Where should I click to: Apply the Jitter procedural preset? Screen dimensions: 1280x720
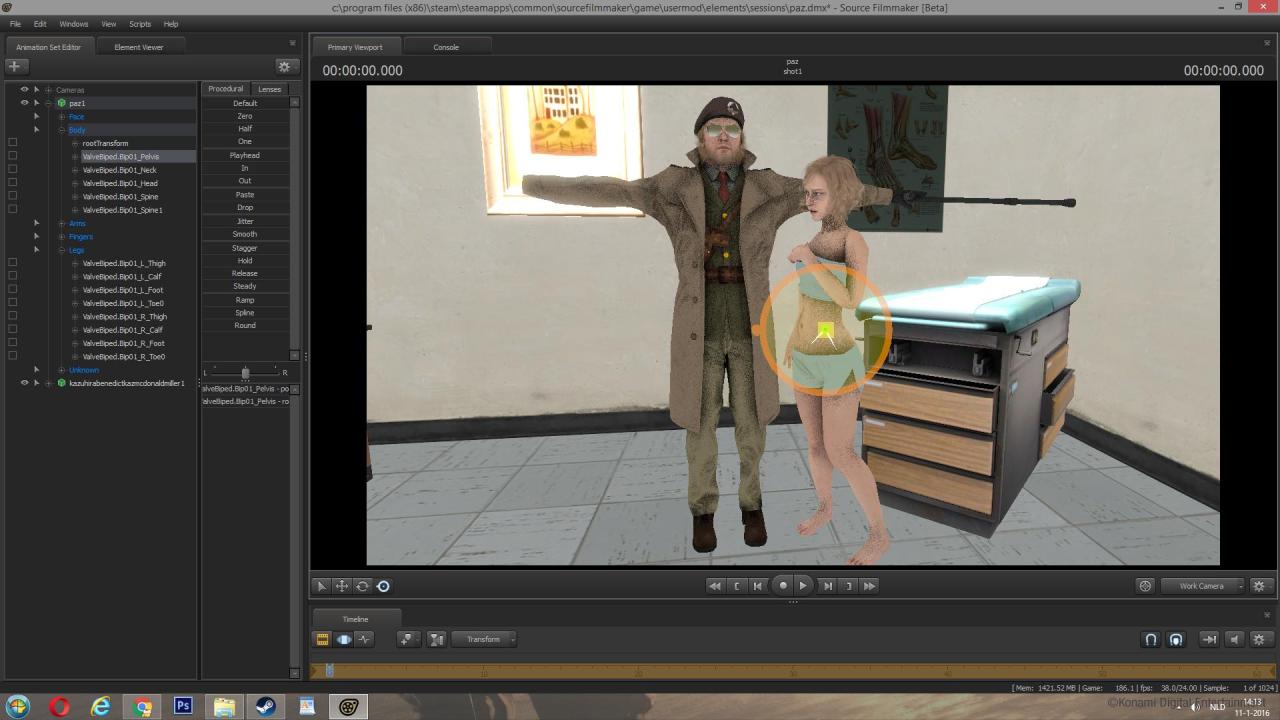click(x=245, y=221)
